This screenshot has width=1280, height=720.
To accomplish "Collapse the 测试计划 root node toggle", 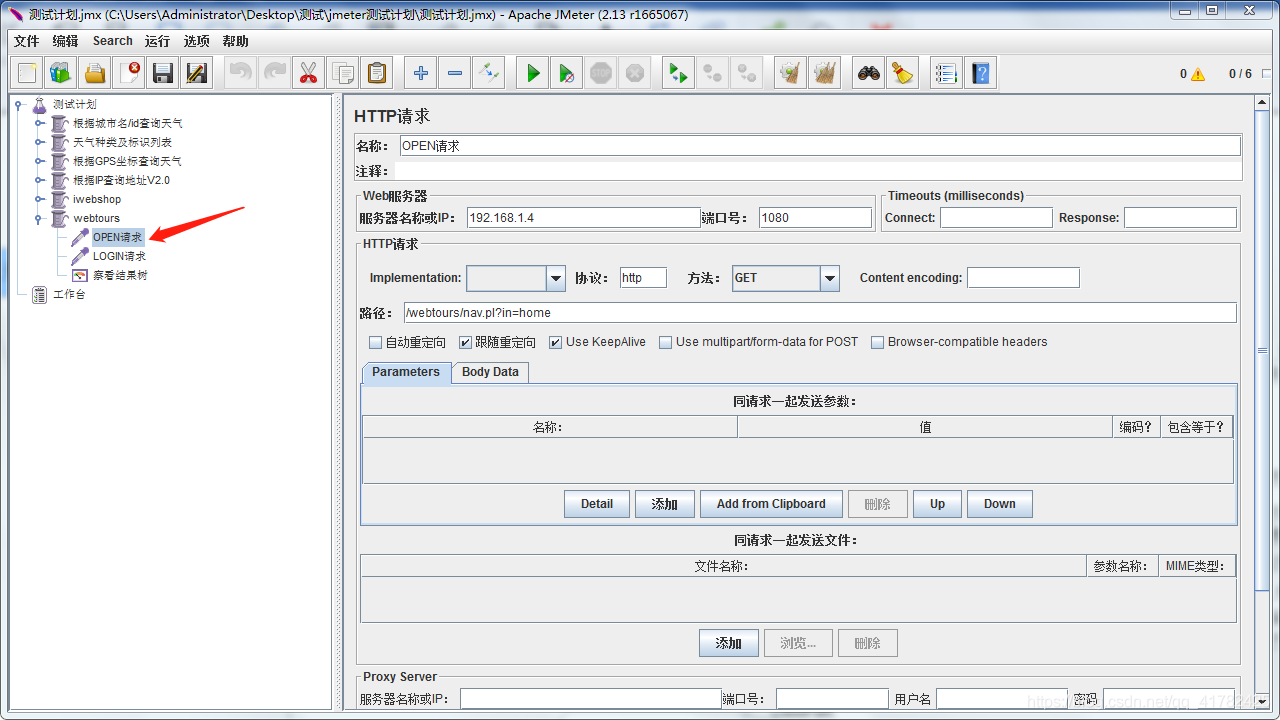I will click(x=19, y=104).
